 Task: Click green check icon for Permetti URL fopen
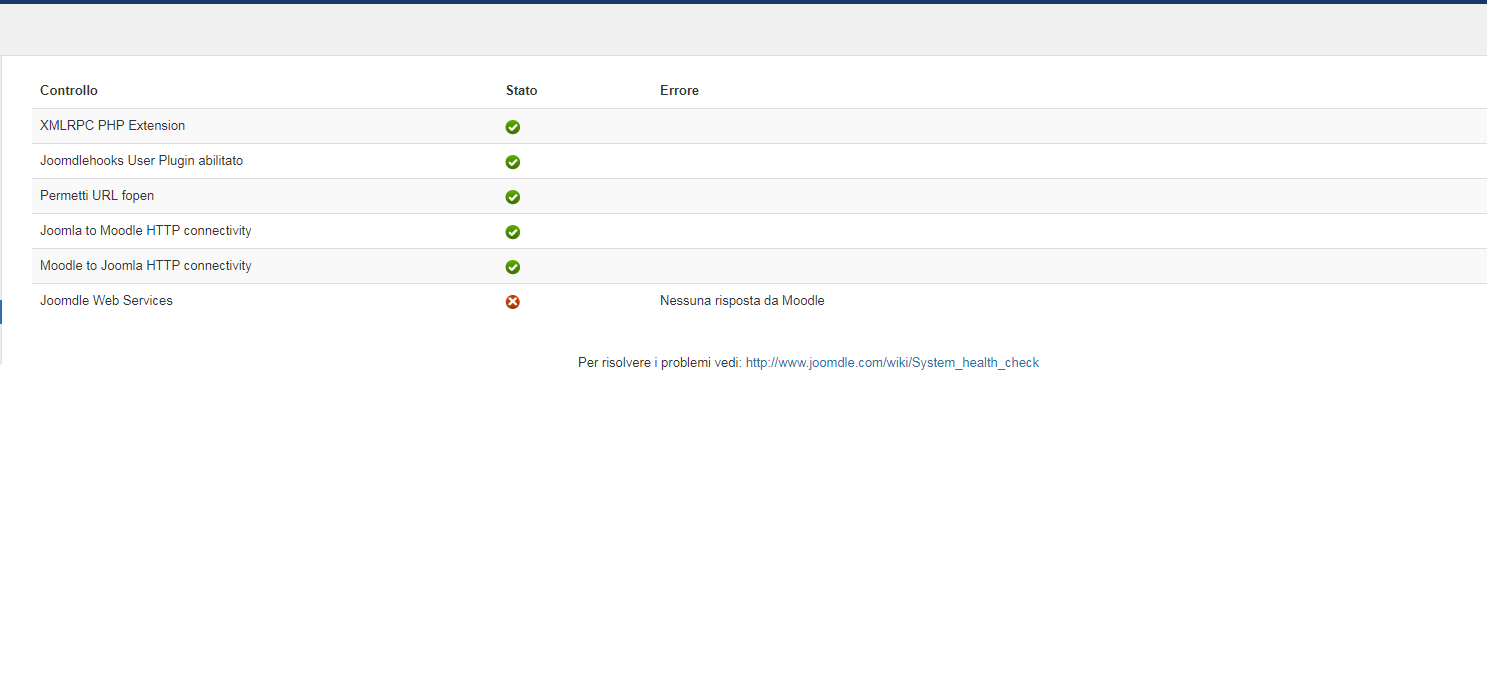pyautogui.click(x=512, y=197)
